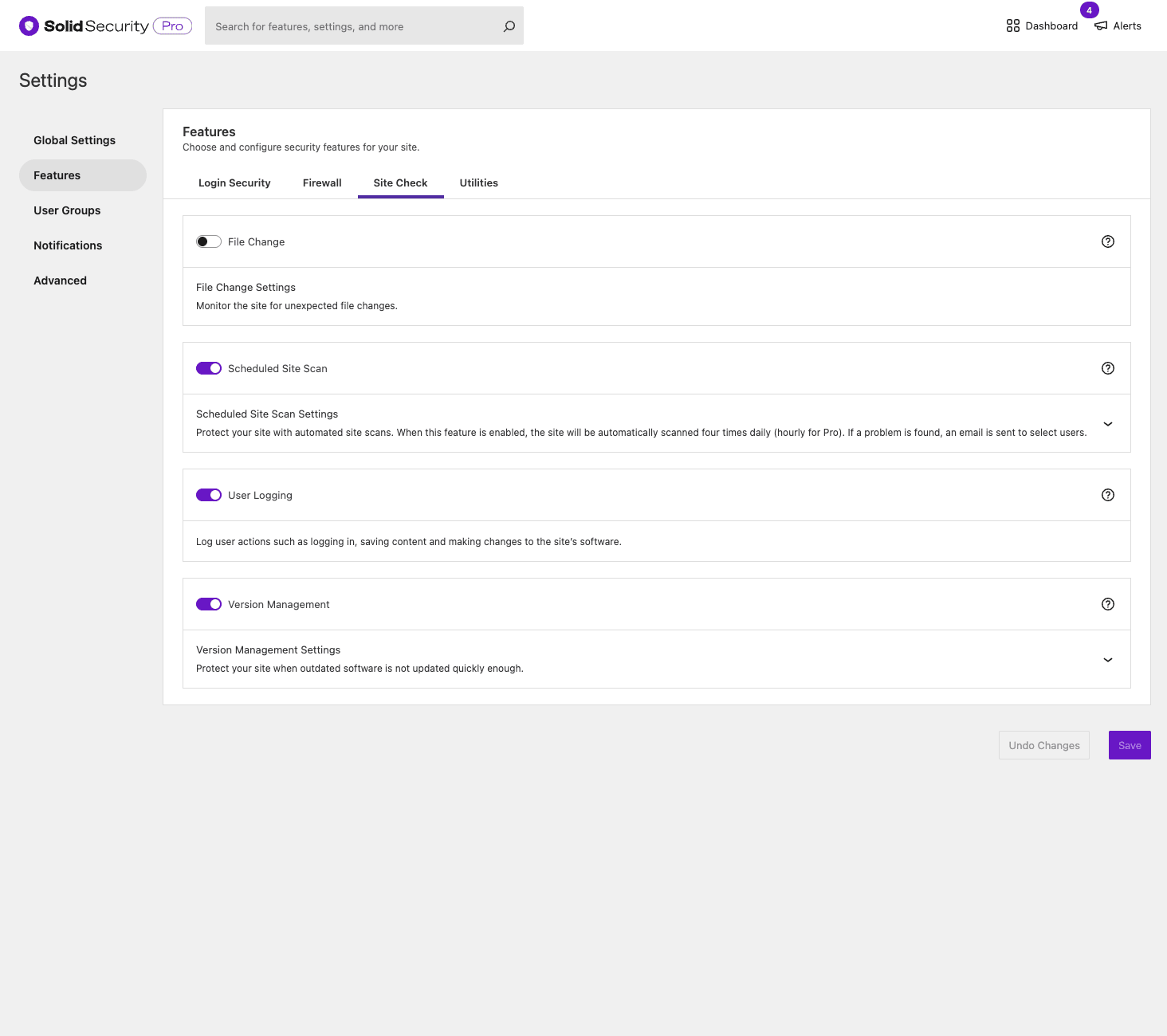Open help for File Change
The width and height of the screenshot is (1167, 1036).
click(x=1108, y=241)
